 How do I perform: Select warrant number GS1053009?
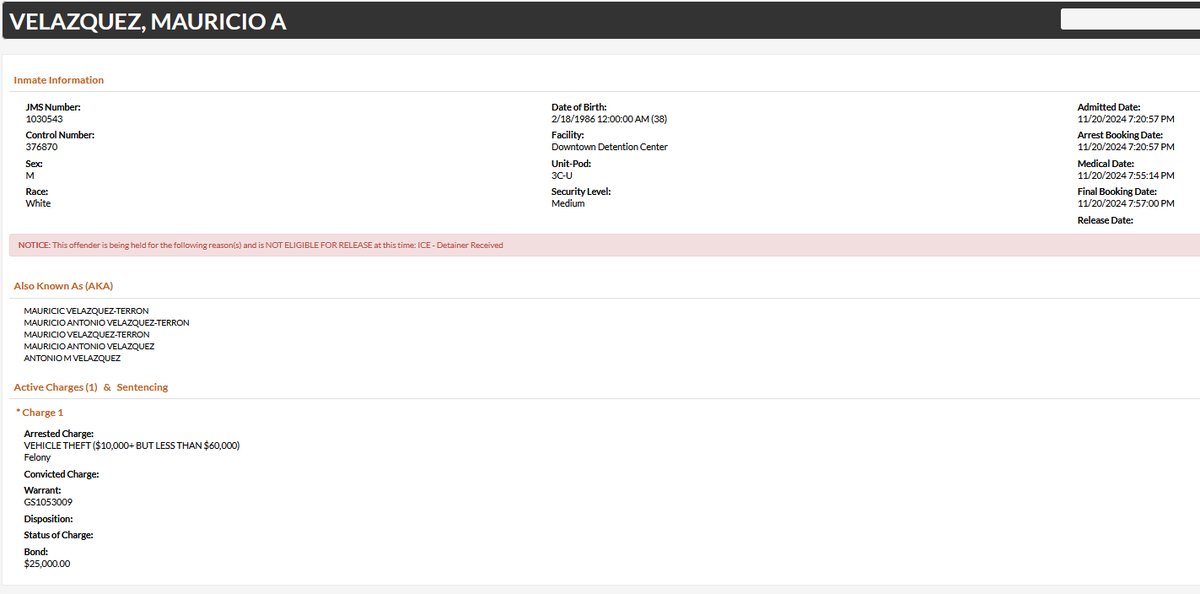point(50,503)
